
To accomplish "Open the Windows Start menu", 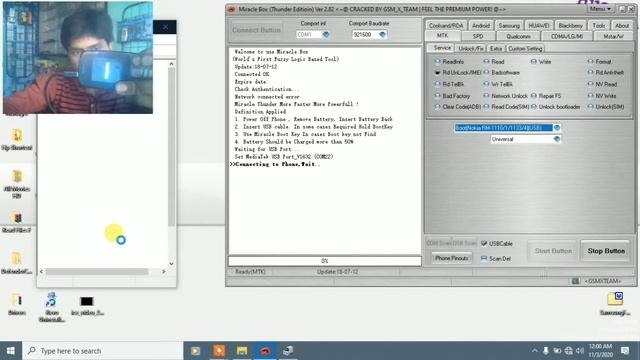I will pyautogui.click(x=11, y=351).
